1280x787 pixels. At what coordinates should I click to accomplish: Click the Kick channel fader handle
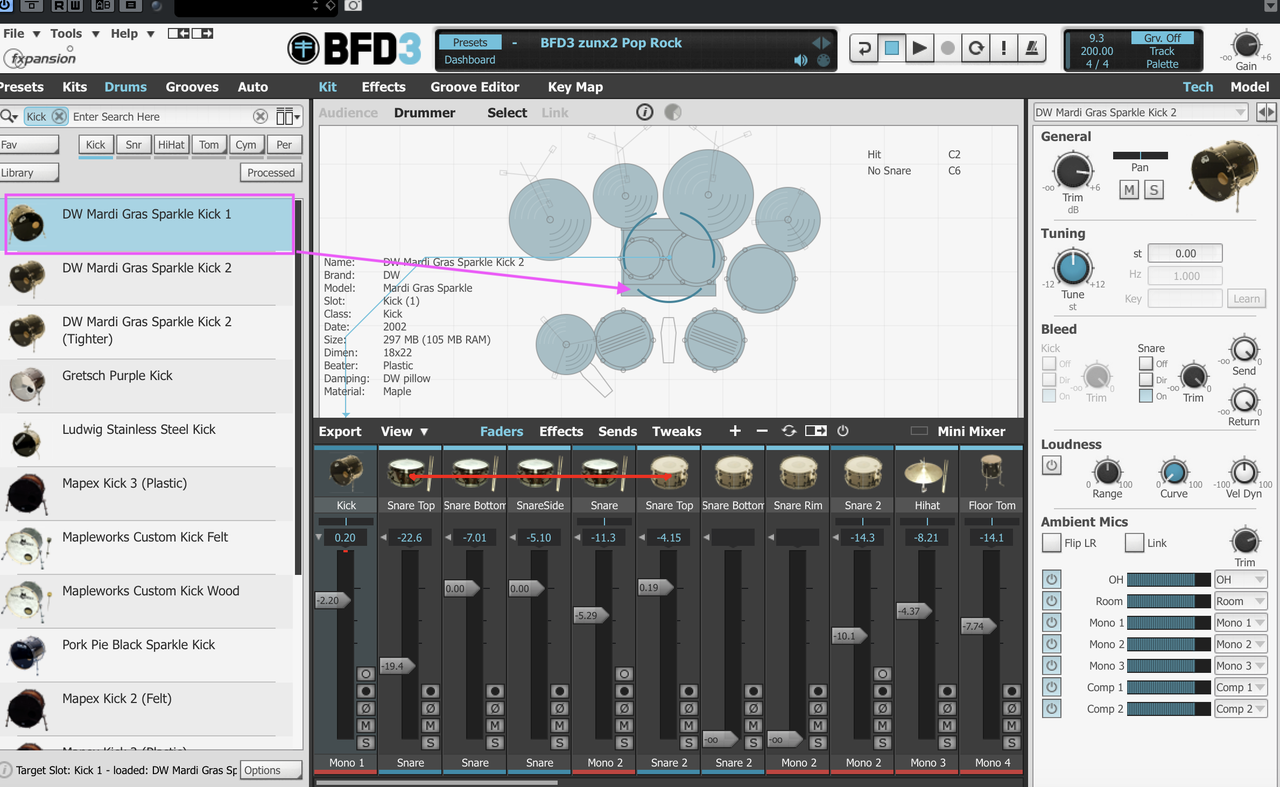(x=330, y=600)
